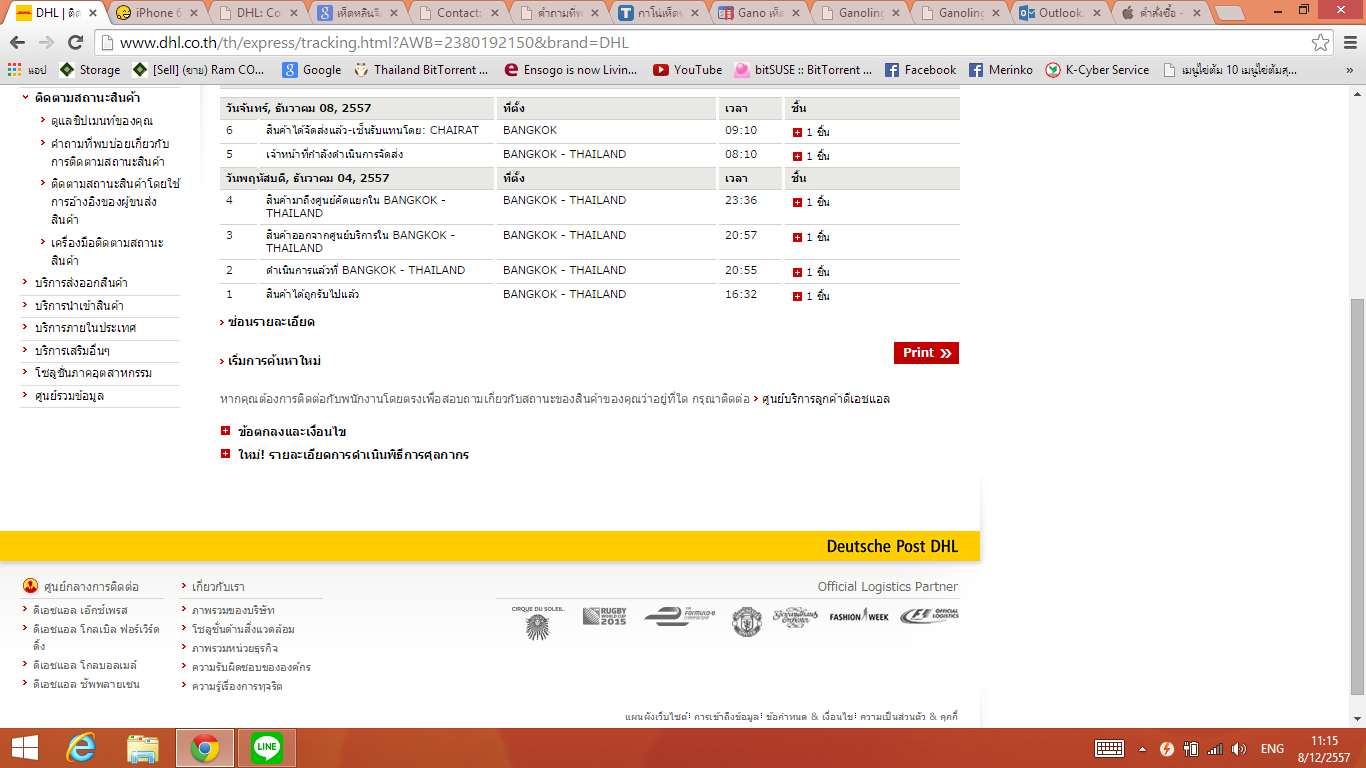Viewport: 1366px width, 768px height.
Task: Expand piece details for row 6 CHAIRAT
Action: tap(797, 132)
